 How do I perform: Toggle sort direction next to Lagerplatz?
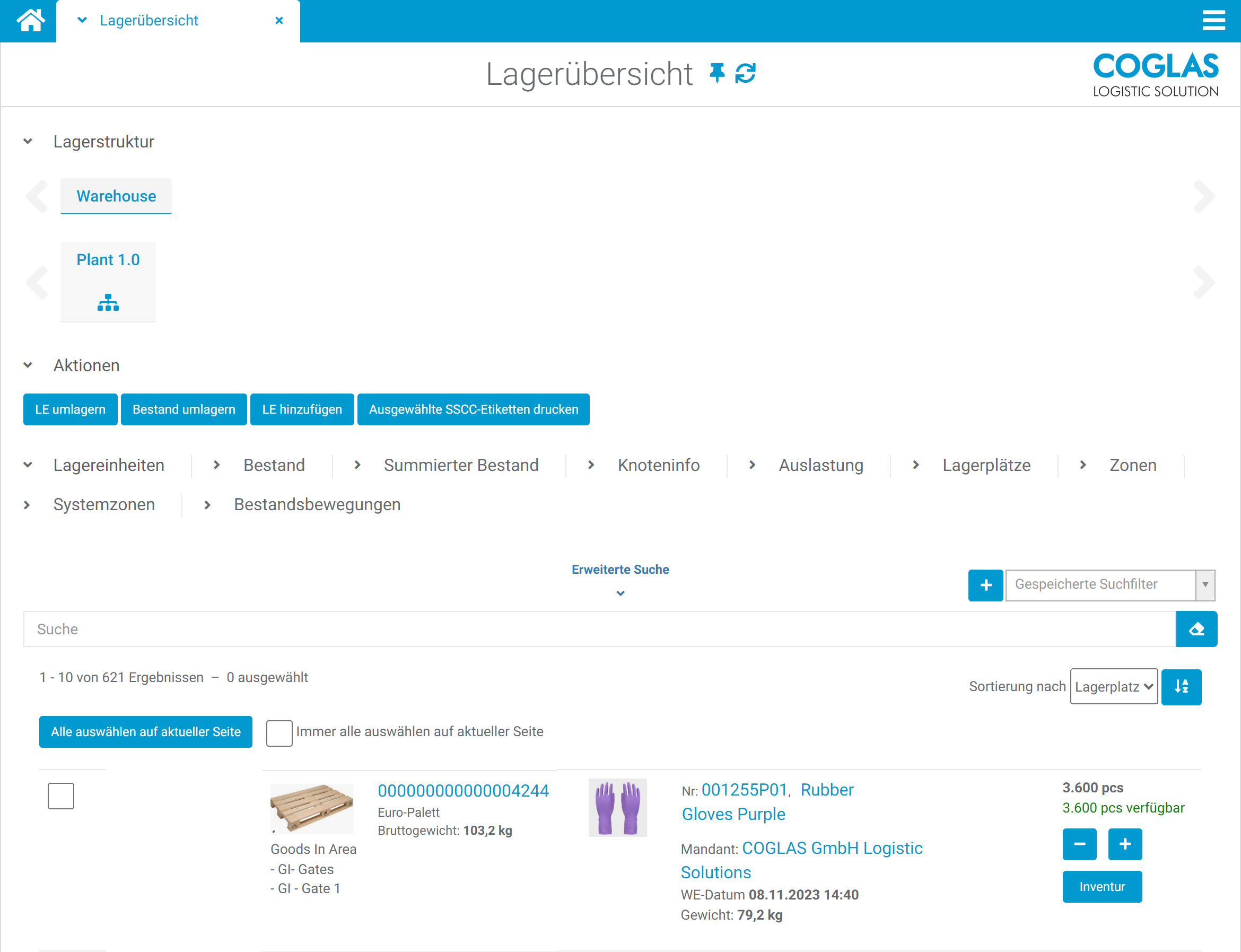(1182, 687)
